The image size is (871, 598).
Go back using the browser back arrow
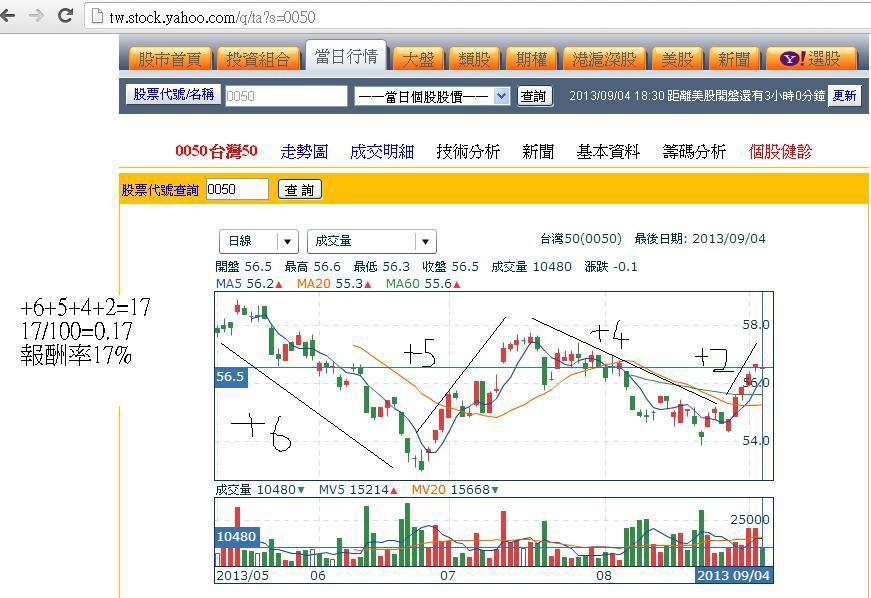pyautogui.click(x=7, y=16)
